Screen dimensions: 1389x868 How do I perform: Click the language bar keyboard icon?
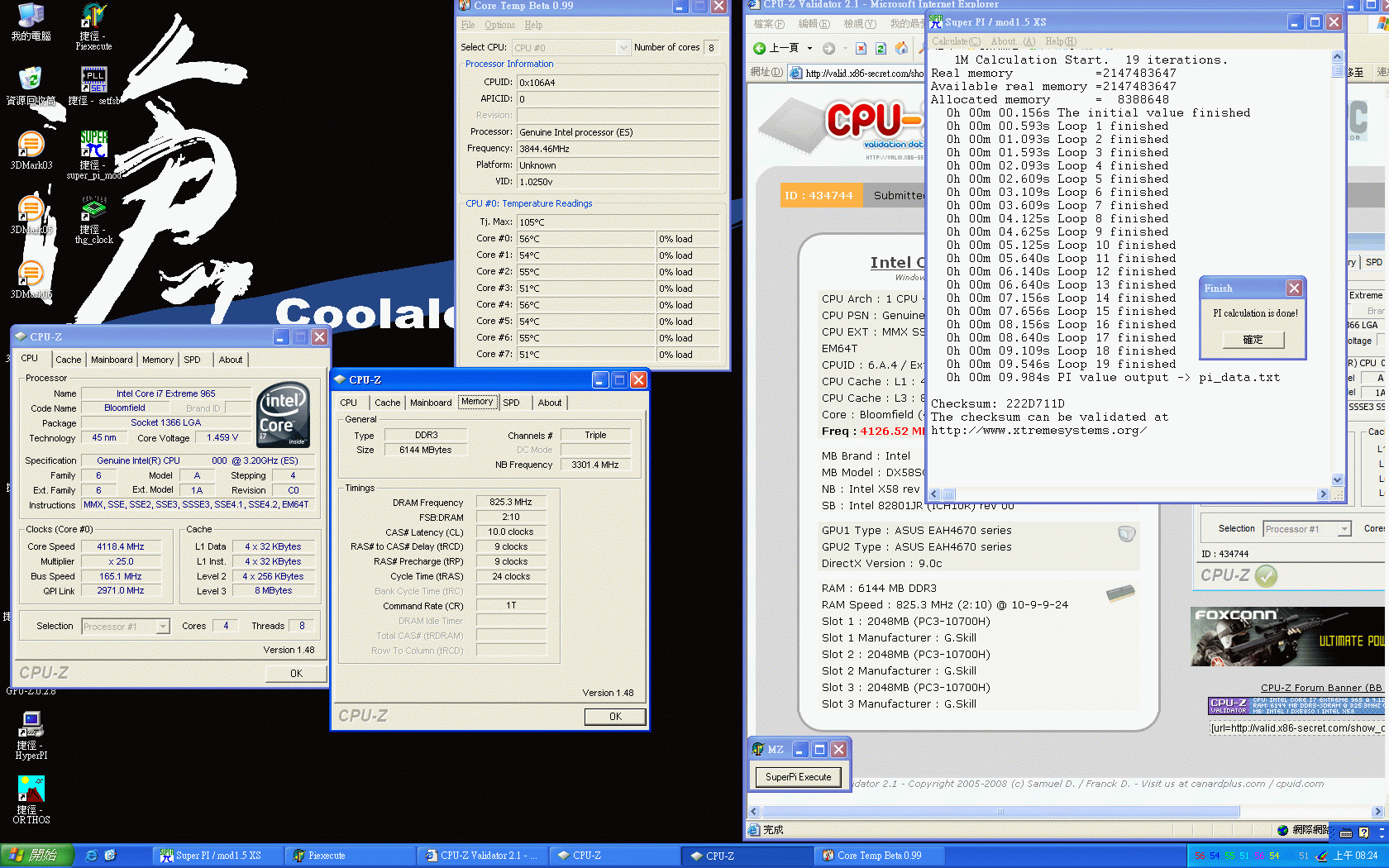[x=1346, y=832]
